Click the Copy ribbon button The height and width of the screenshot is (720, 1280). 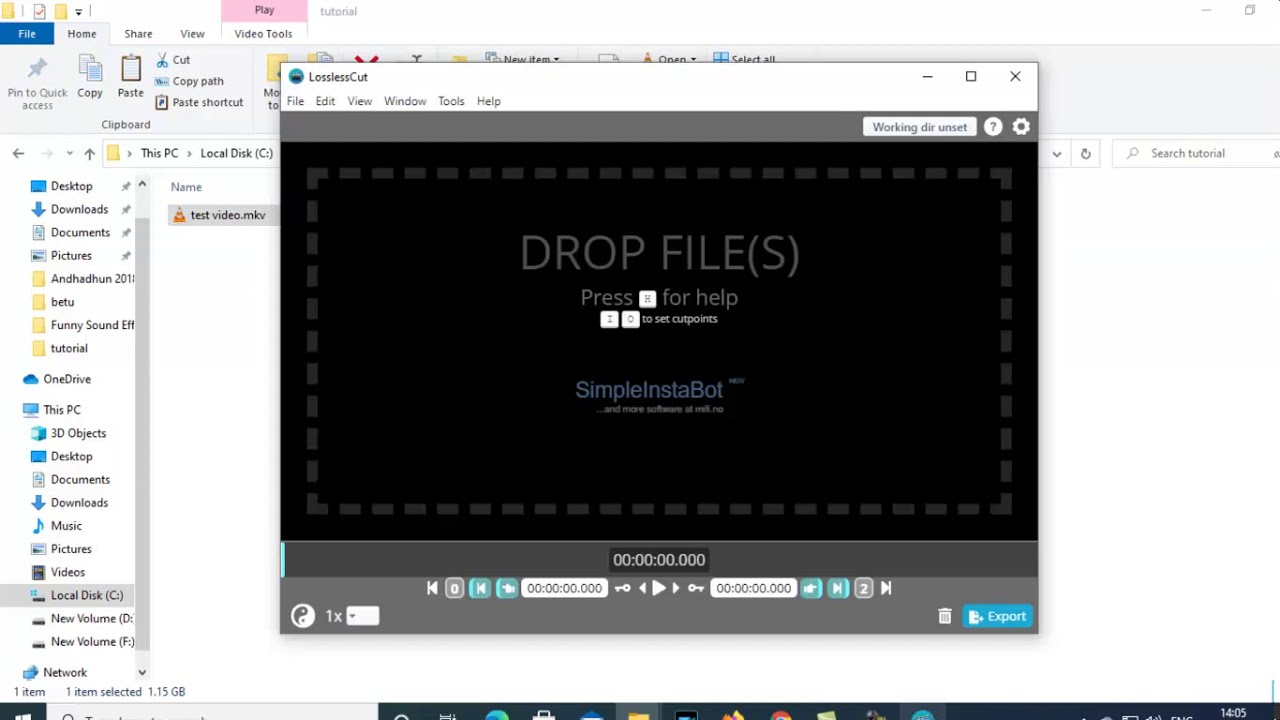click(90, 78)
